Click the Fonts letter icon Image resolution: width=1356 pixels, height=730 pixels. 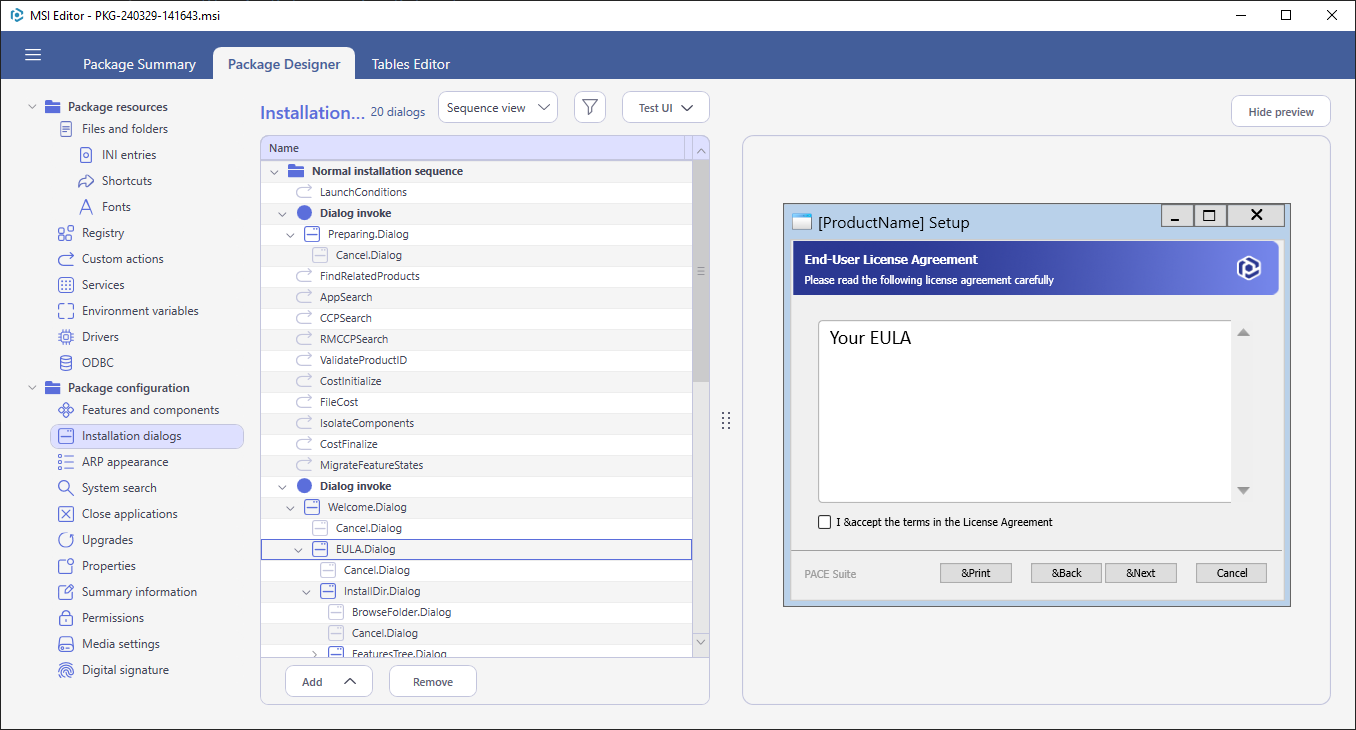[86, 207]
